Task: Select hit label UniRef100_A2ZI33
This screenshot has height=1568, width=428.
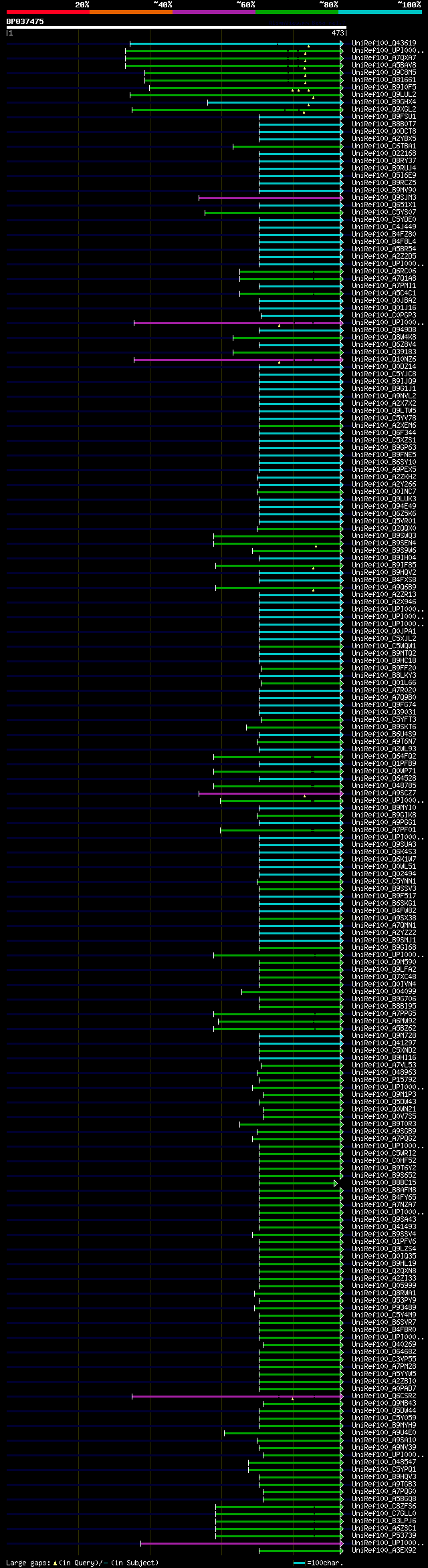Action: [x=384, y=1278]
